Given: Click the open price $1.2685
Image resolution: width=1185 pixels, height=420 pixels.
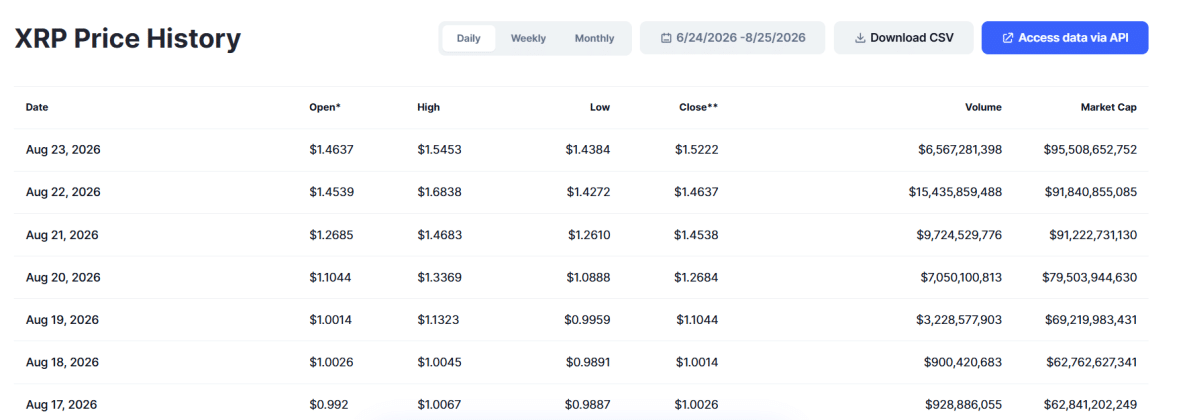Looking at the screenshot, I should click(331, 235).
